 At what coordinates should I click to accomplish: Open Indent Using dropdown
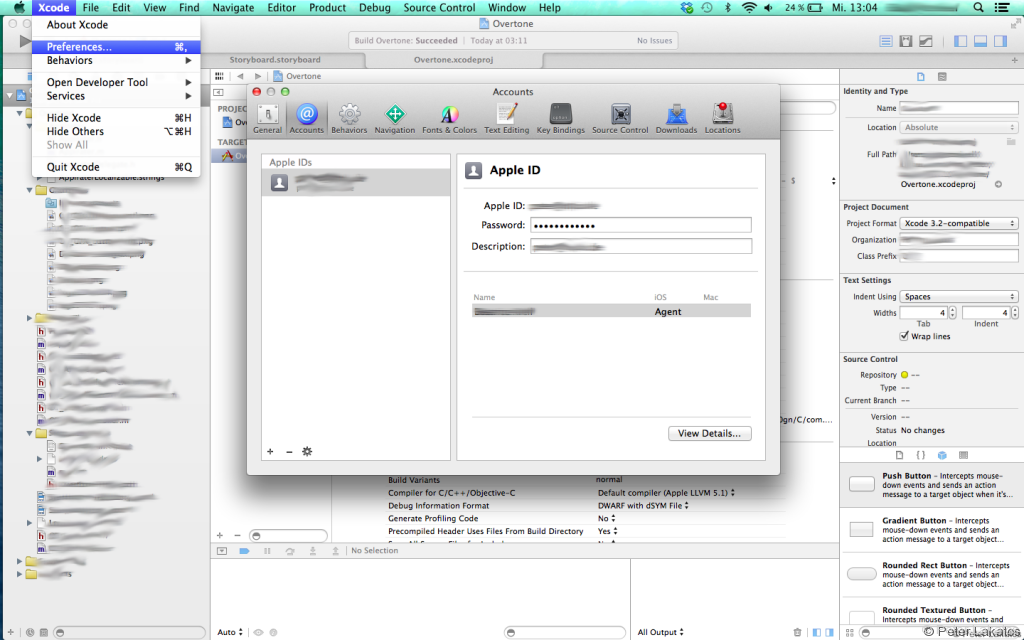(959, 296)
